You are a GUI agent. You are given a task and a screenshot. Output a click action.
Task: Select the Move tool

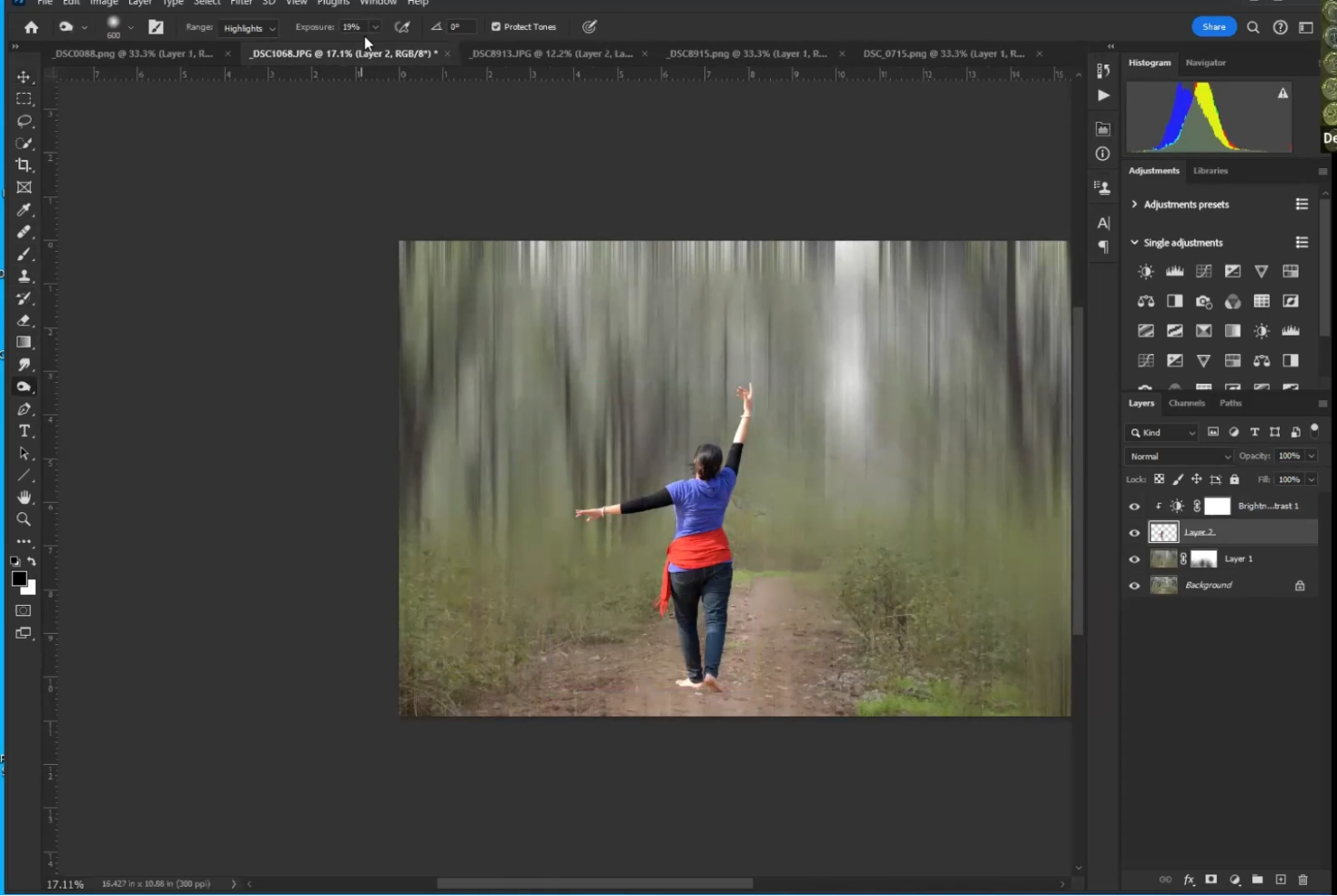[24, 77]
